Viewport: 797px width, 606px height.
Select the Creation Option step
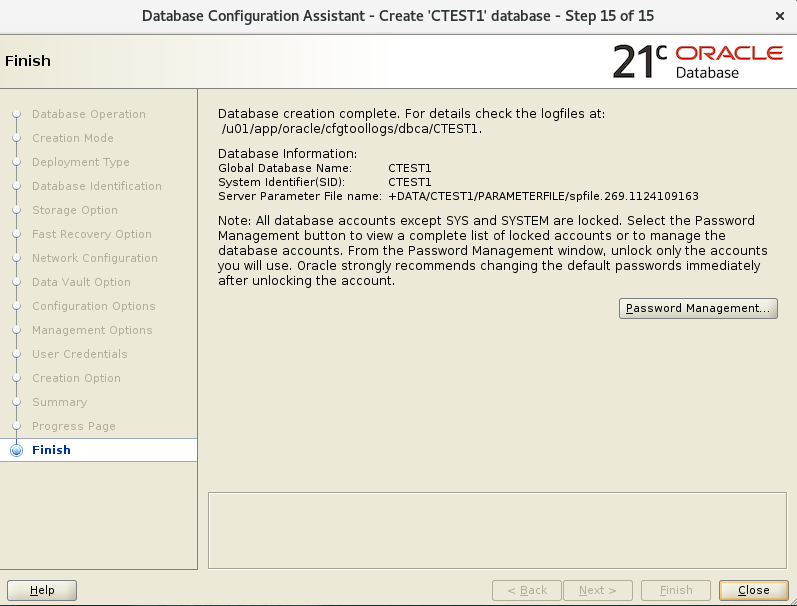(76, 378)
